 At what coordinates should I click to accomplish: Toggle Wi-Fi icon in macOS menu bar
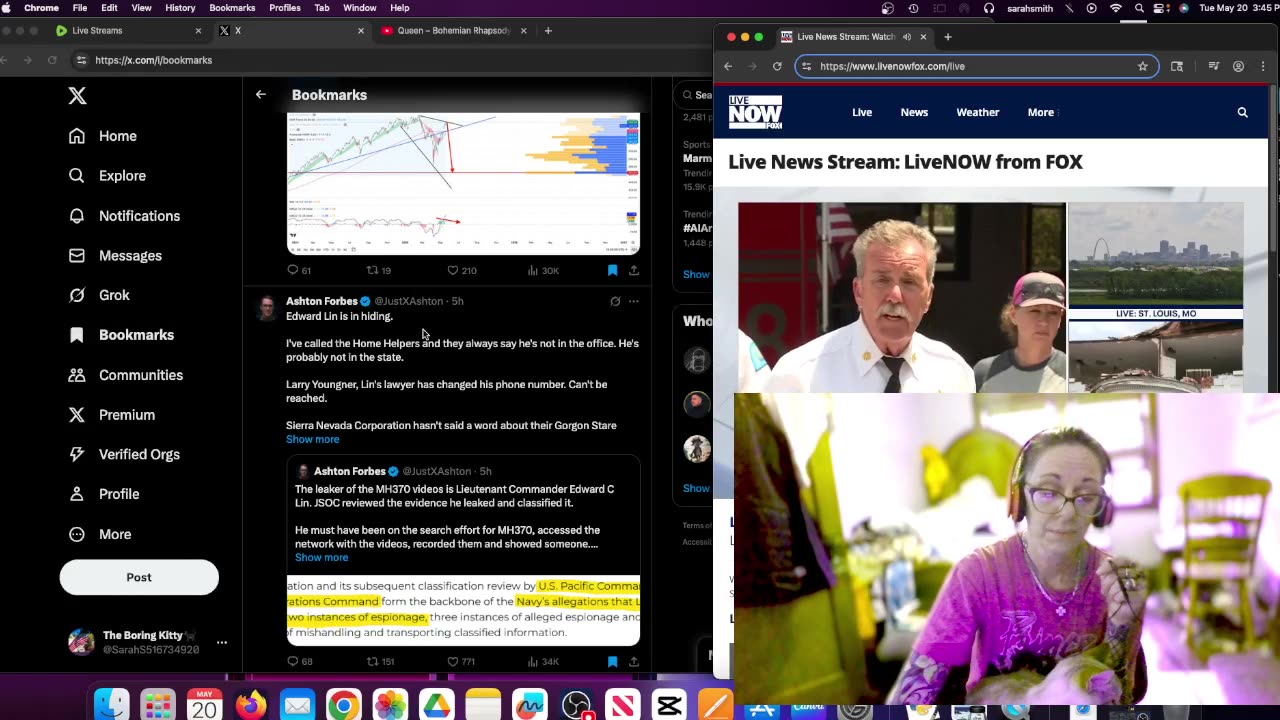pyautogui.click(x=1115, y=8)
